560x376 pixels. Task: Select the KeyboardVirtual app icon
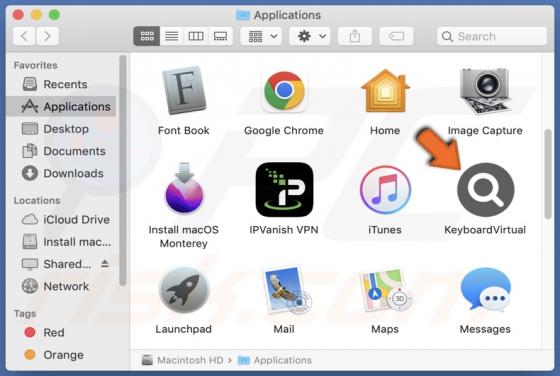(485, 190)
